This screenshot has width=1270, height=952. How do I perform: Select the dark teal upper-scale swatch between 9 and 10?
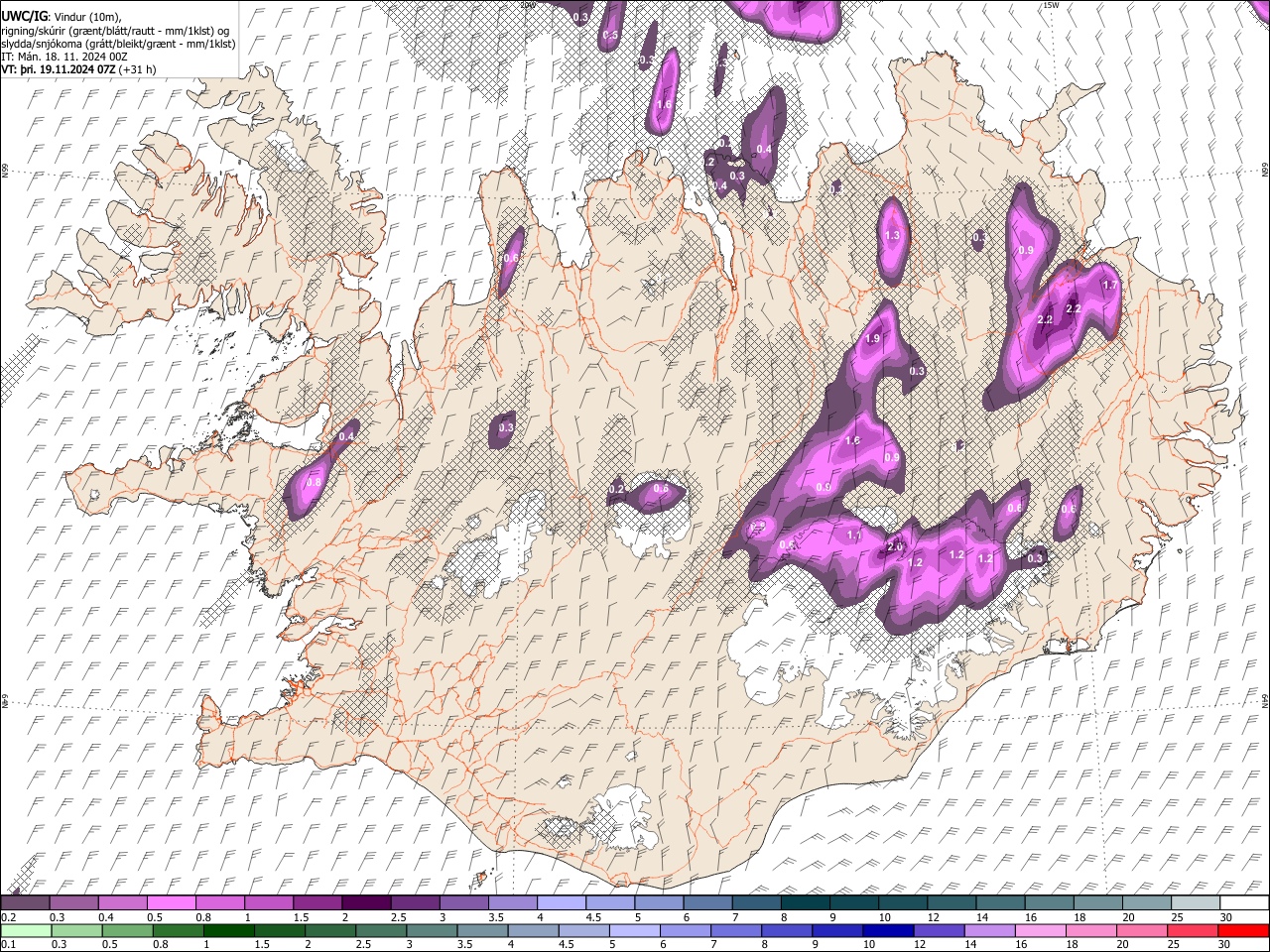854,903
